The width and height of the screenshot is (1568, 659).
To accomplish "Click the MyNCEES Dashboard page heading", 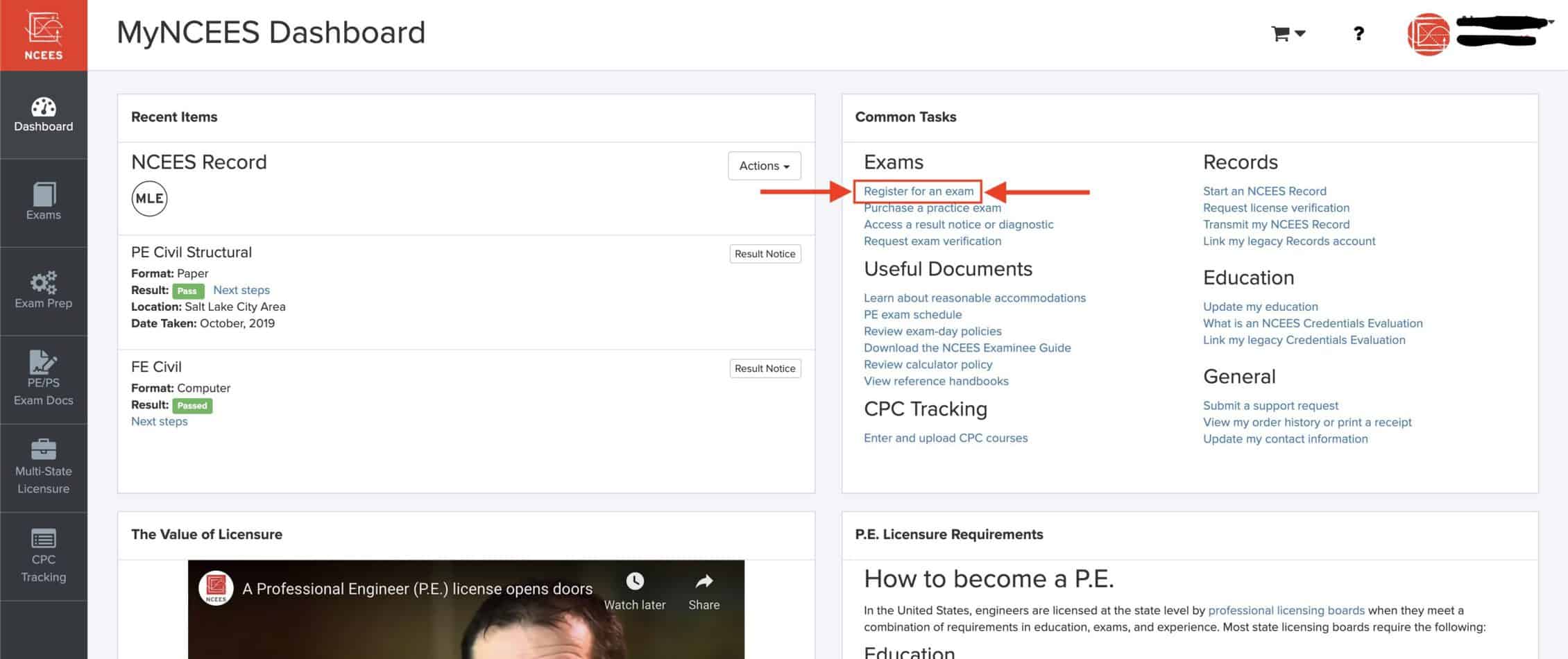I will (271, 33).
